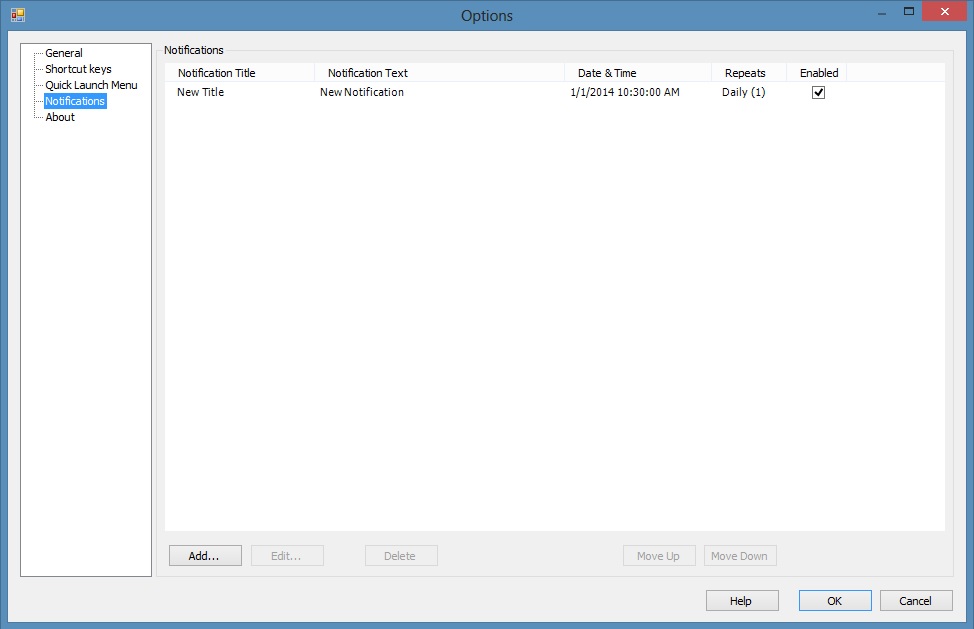Viewport: 974px width, 629px height.
Task: Select the New Title notification row
Action: click(201, 92)
